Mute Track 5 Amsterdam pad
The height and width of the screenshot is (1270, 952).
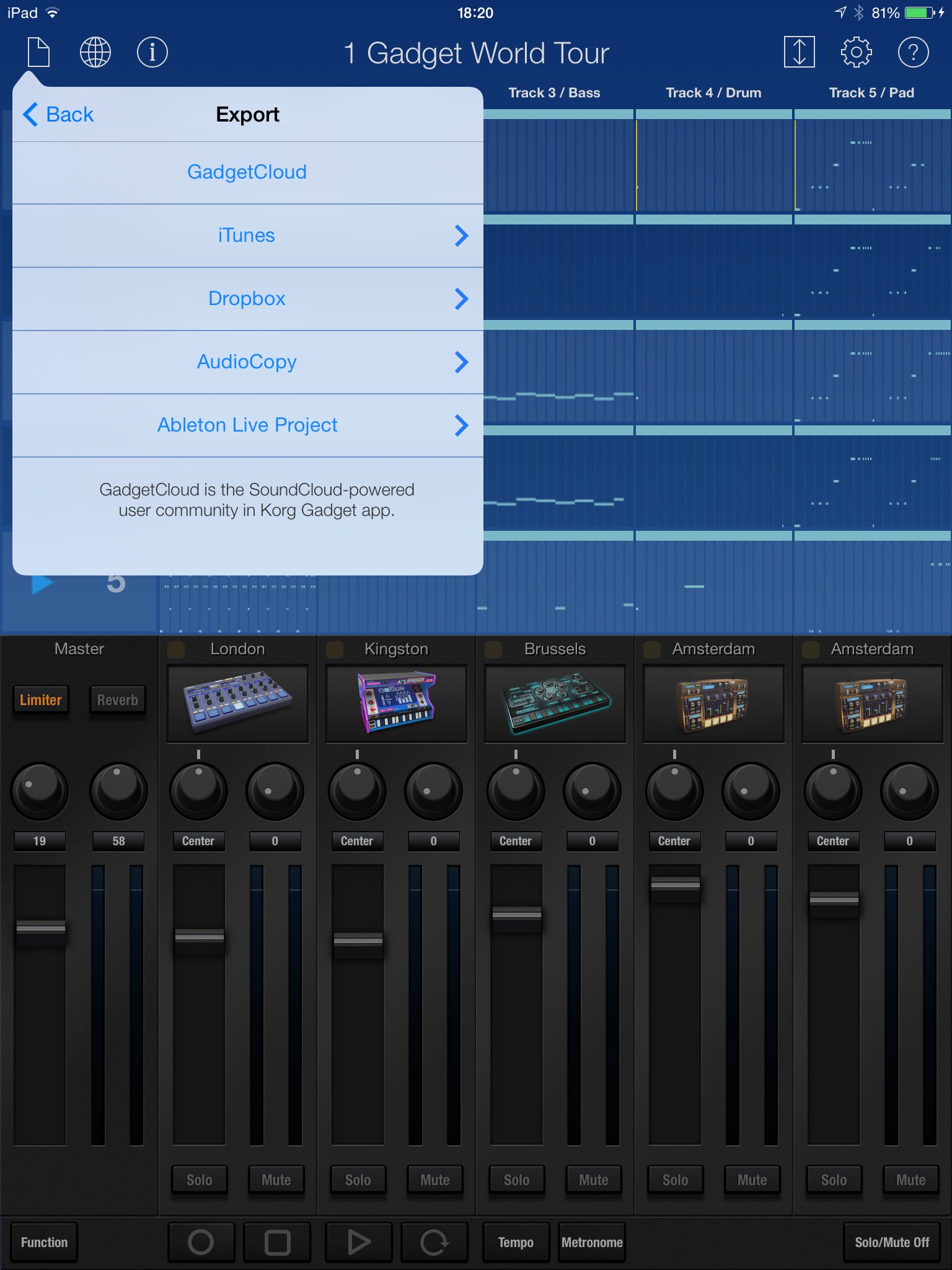[x=911, y=1180]
